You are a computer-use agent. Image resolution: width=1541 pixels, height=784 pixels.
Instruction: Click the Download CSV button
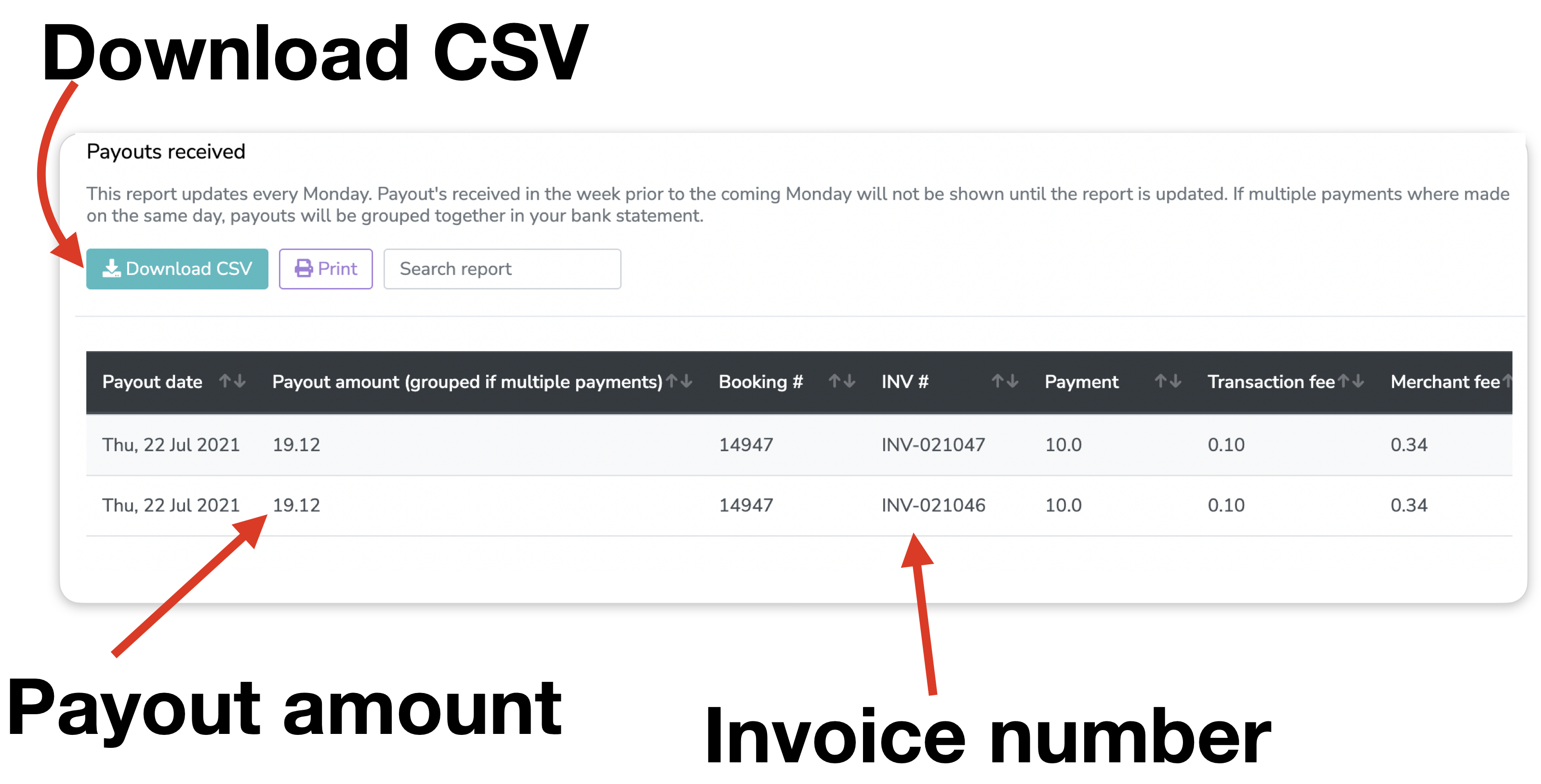tap(177, 269)
